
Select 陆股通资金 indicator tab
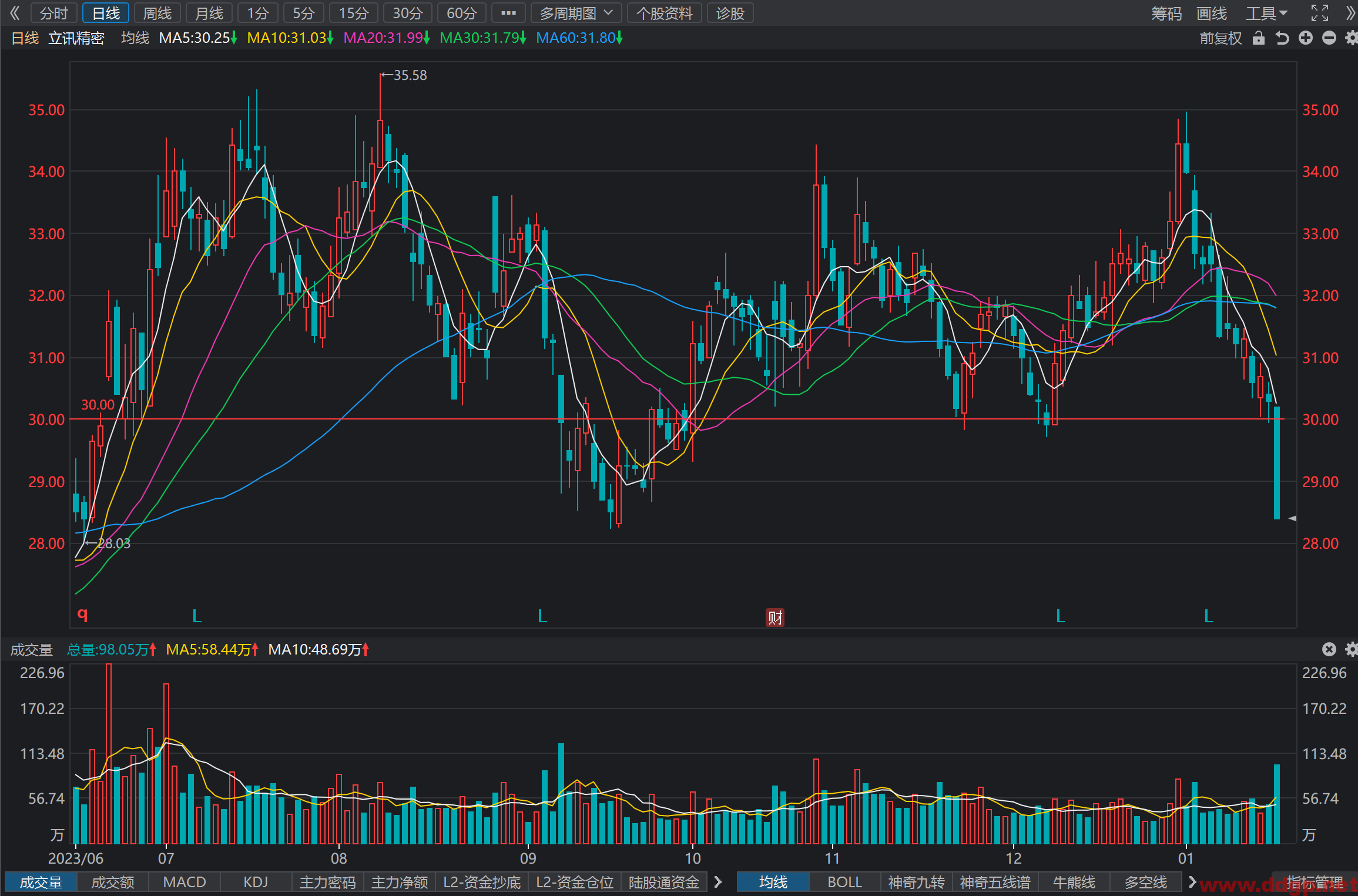tap(664, 882)
